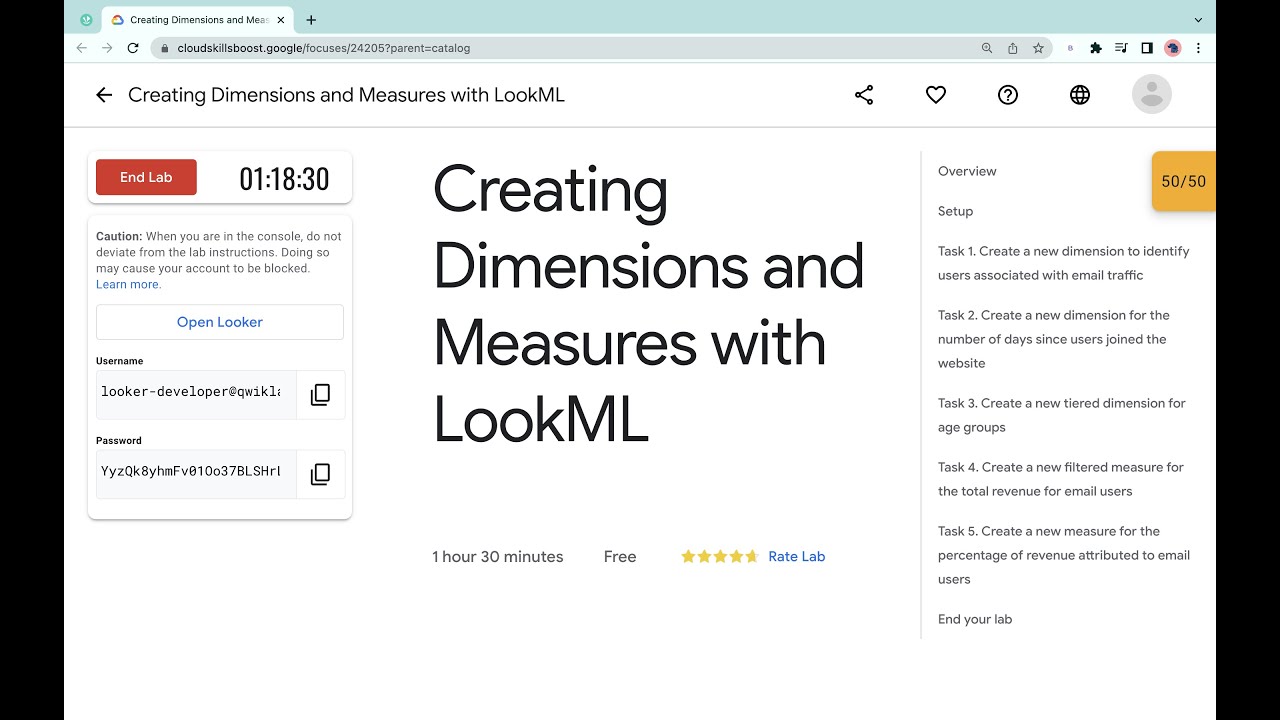Click the address bar URL
This screenshot has width=1280, height=720.
(323, 48)
